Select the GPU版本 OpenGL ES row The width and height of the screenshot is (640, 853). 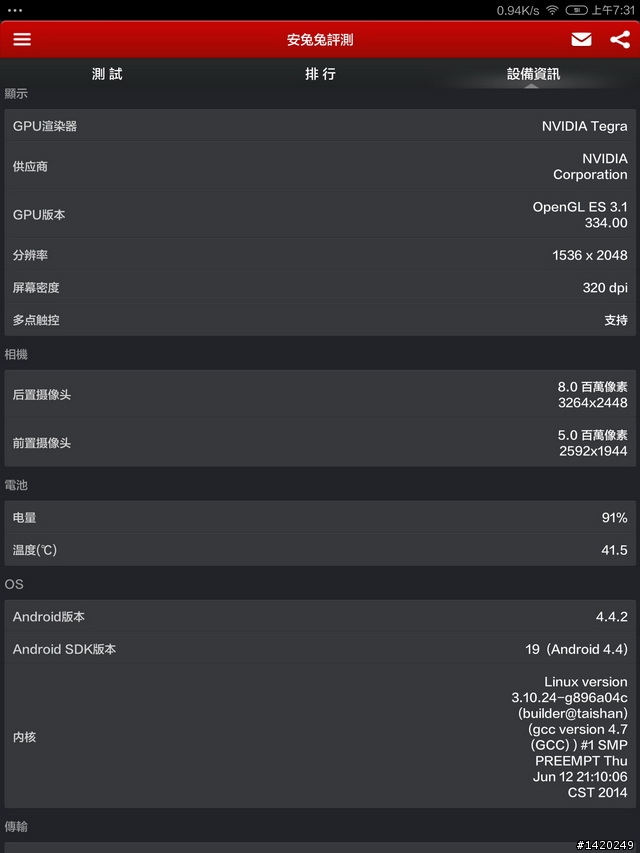(x=320, y=214)
